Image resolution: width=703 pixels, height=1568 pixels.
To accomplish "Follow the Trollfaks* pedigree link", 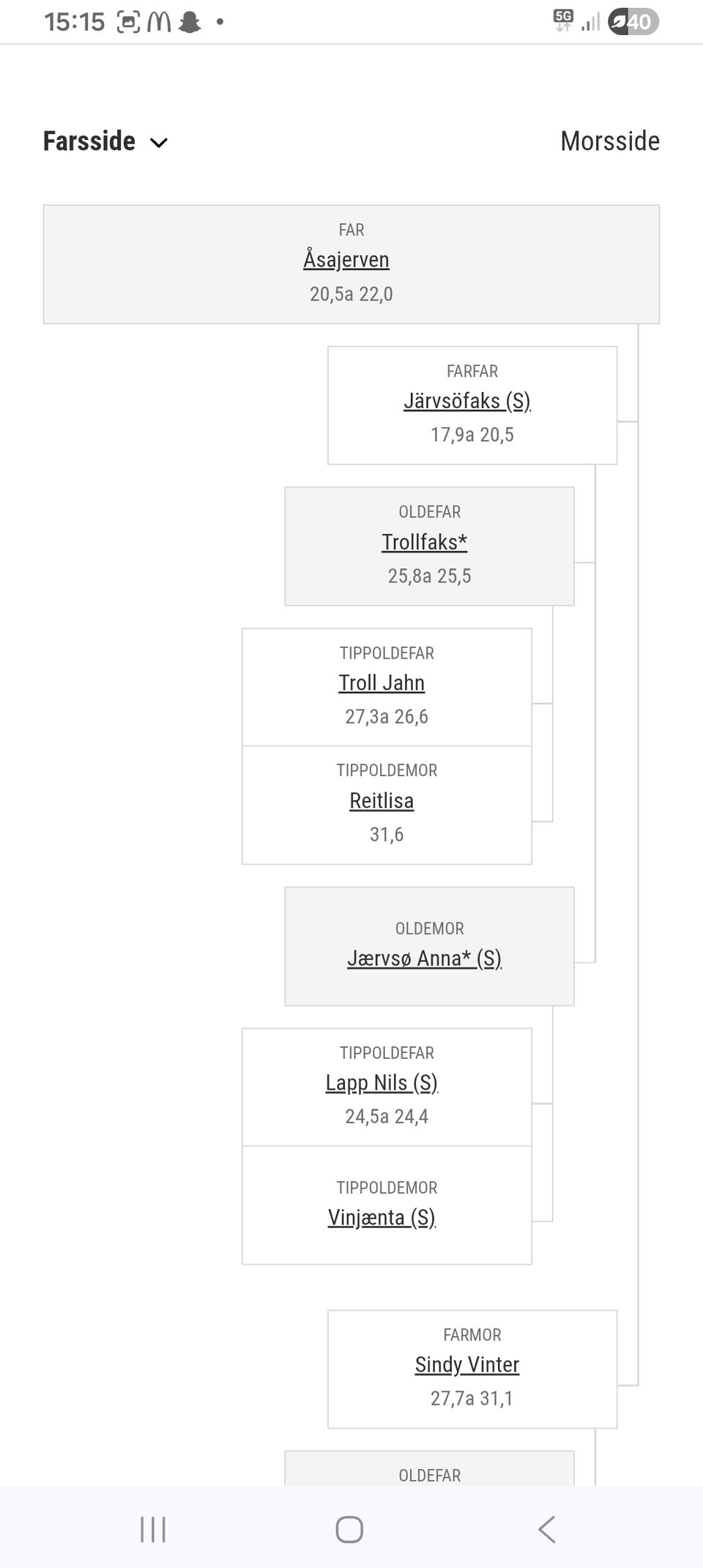I will (425, 541).
